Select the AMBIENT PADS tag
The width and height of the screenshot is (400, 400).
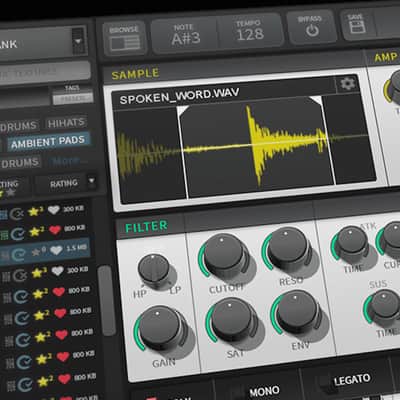[48, 142]
